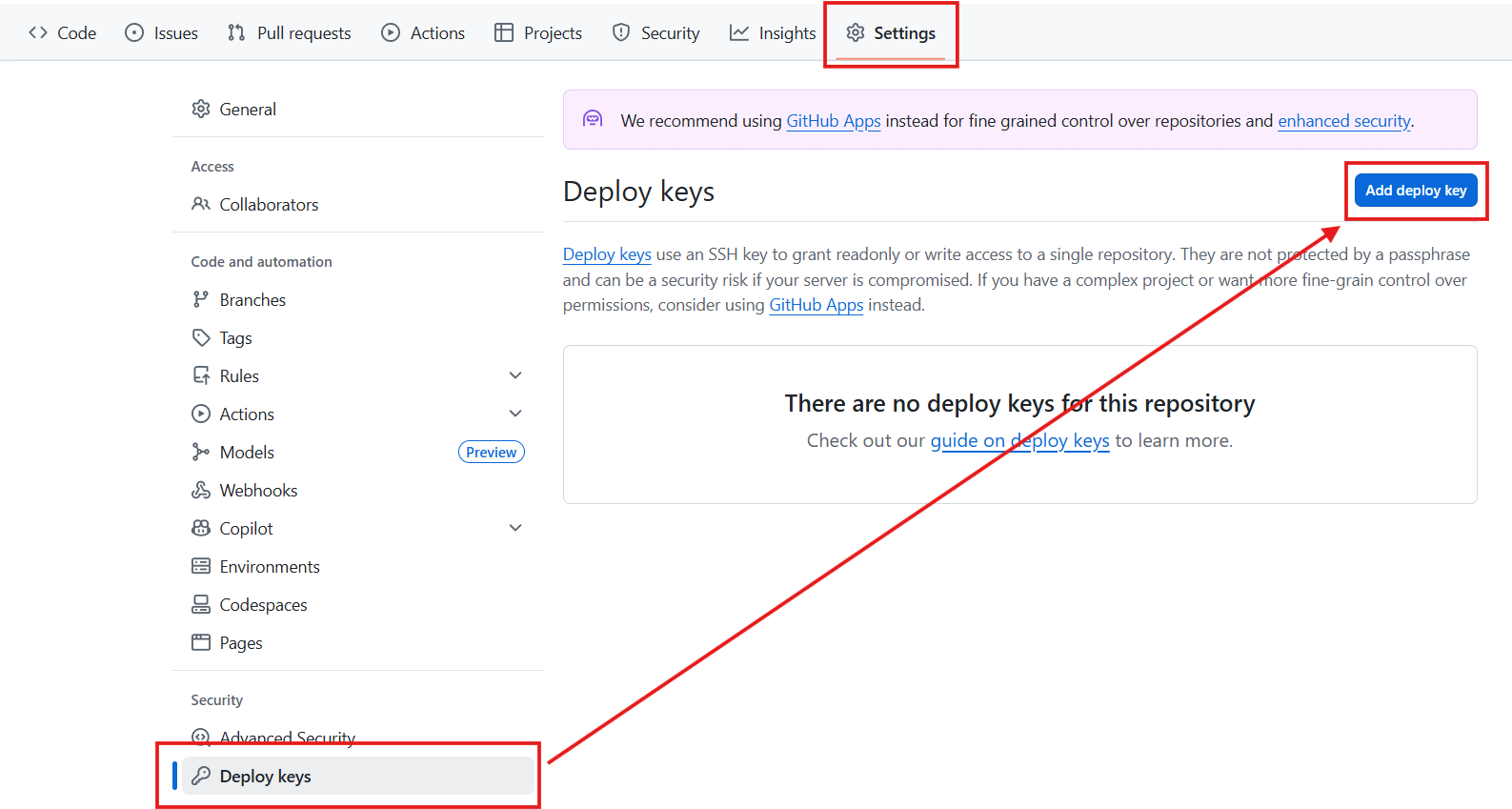
Task: Go to Codespaces settings
Action: tap(358, 604)
